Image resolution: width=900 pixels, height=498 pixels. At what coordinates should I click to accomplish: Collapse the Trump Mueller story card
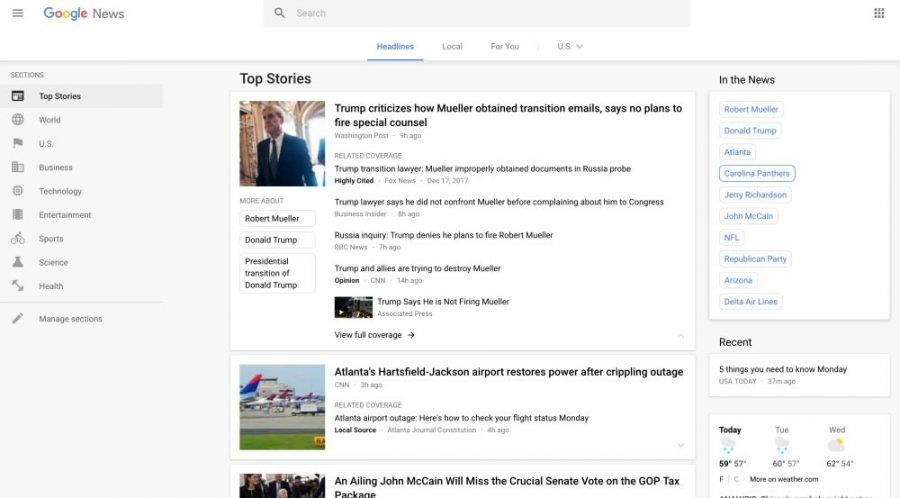pyautogui.click(x=681, y=336)
